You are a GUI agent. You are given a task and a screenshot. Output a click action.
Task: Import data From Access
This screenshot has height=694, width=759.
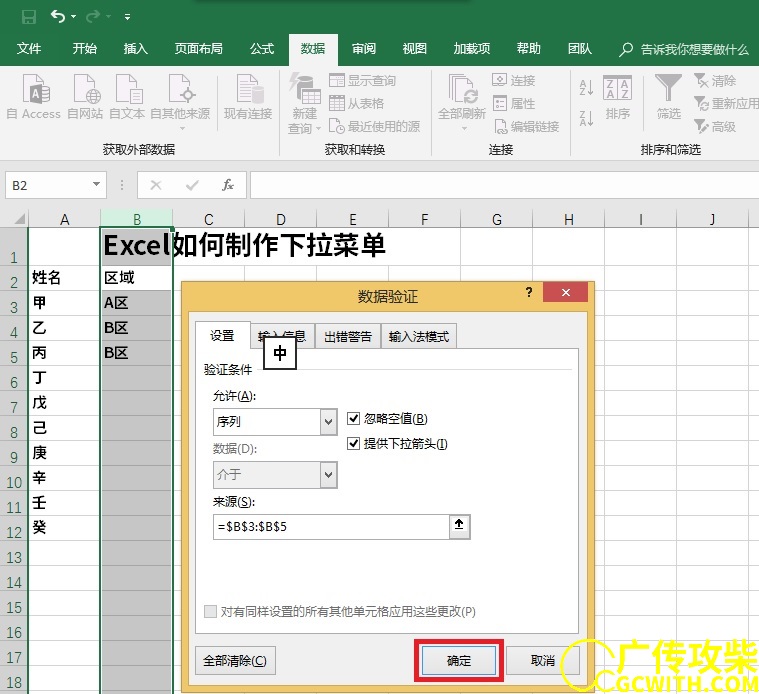[34, 97]
